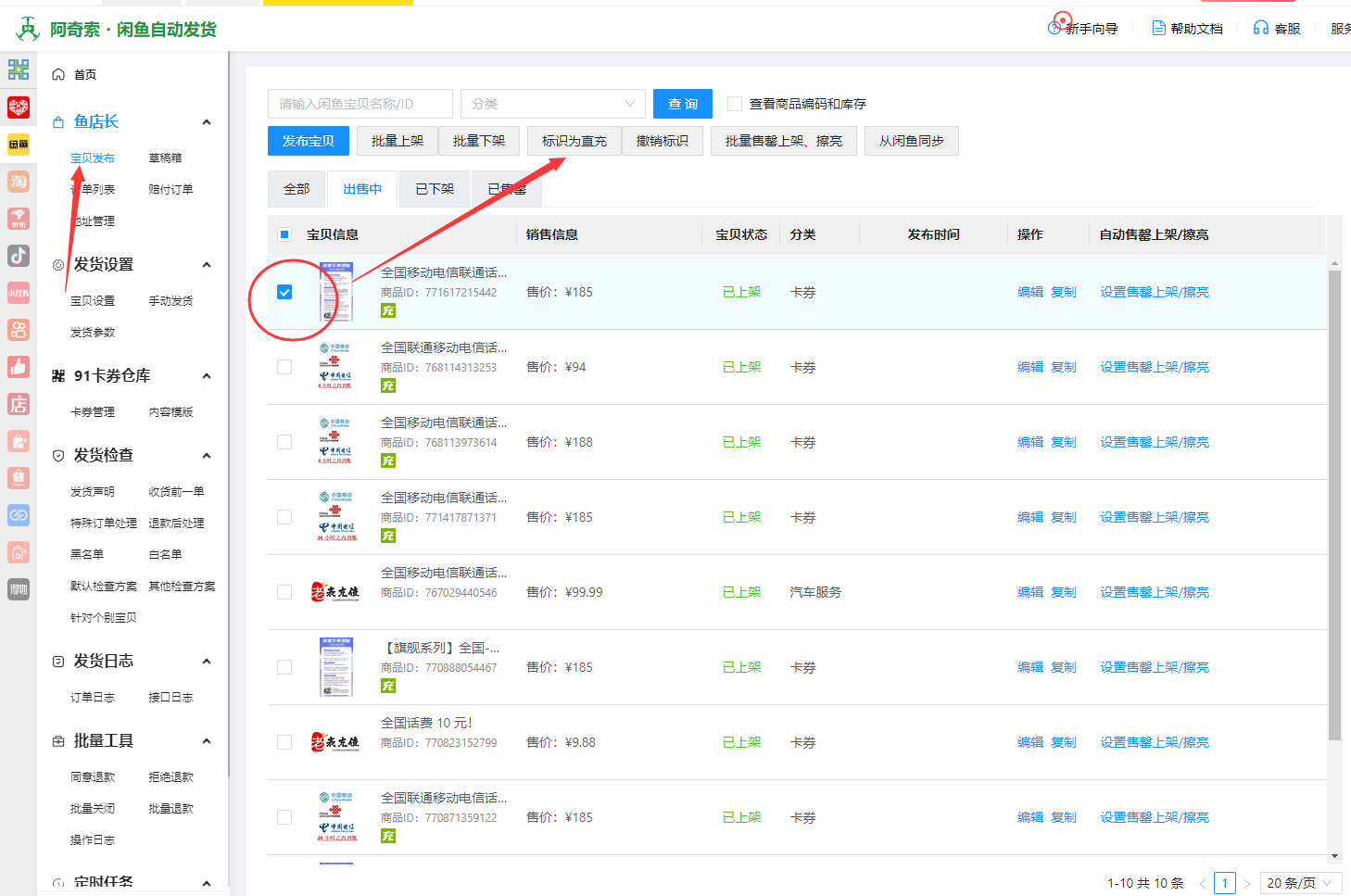Screen dimensions: 1351x896
Task: Select the Douyin (TikTok) platform icon
Action: click(x=19, y=256)
